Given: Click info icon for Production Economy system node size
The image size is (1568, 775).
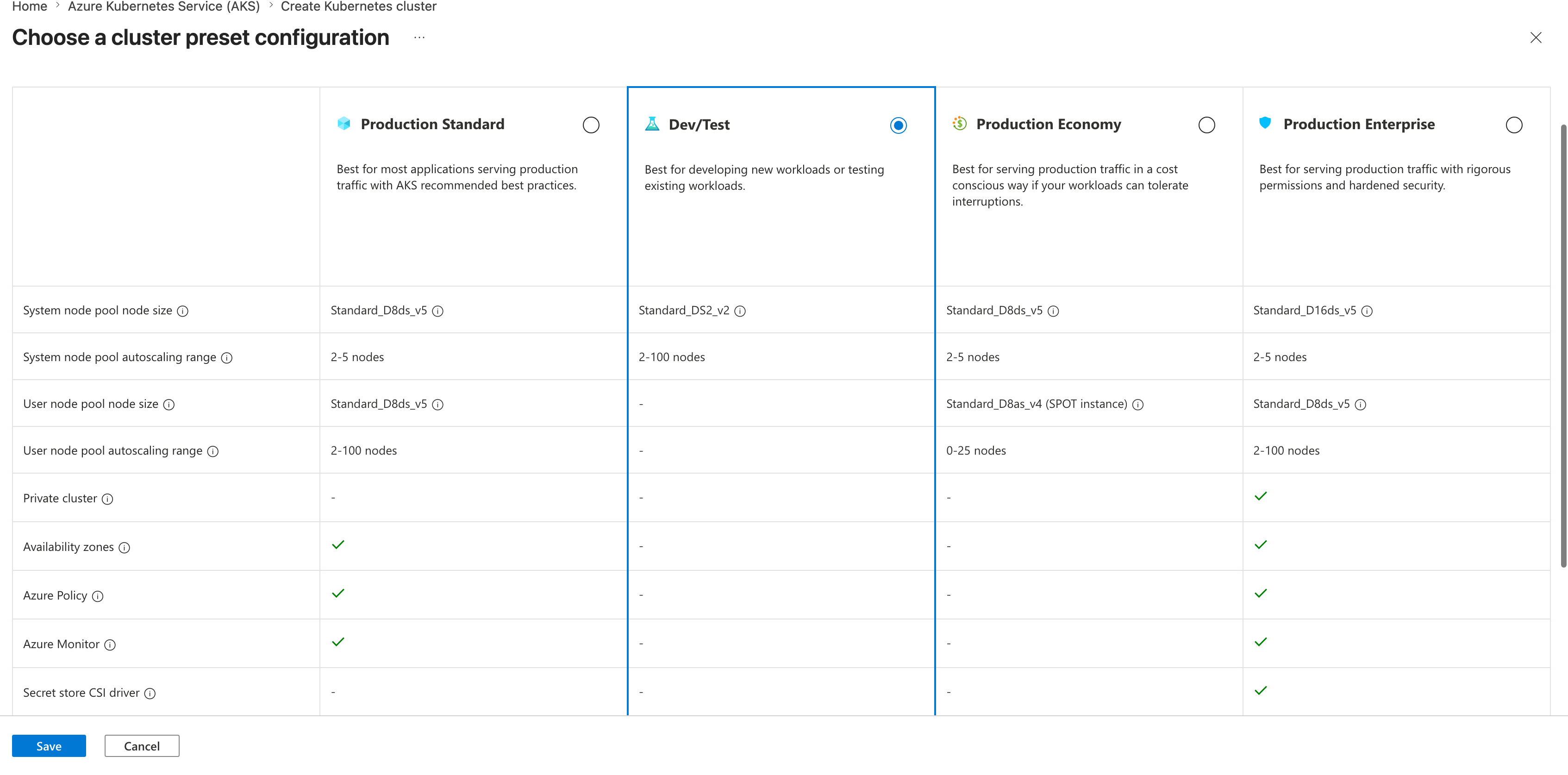Looking at the screenshot, I should click(x=1053, y=311).
